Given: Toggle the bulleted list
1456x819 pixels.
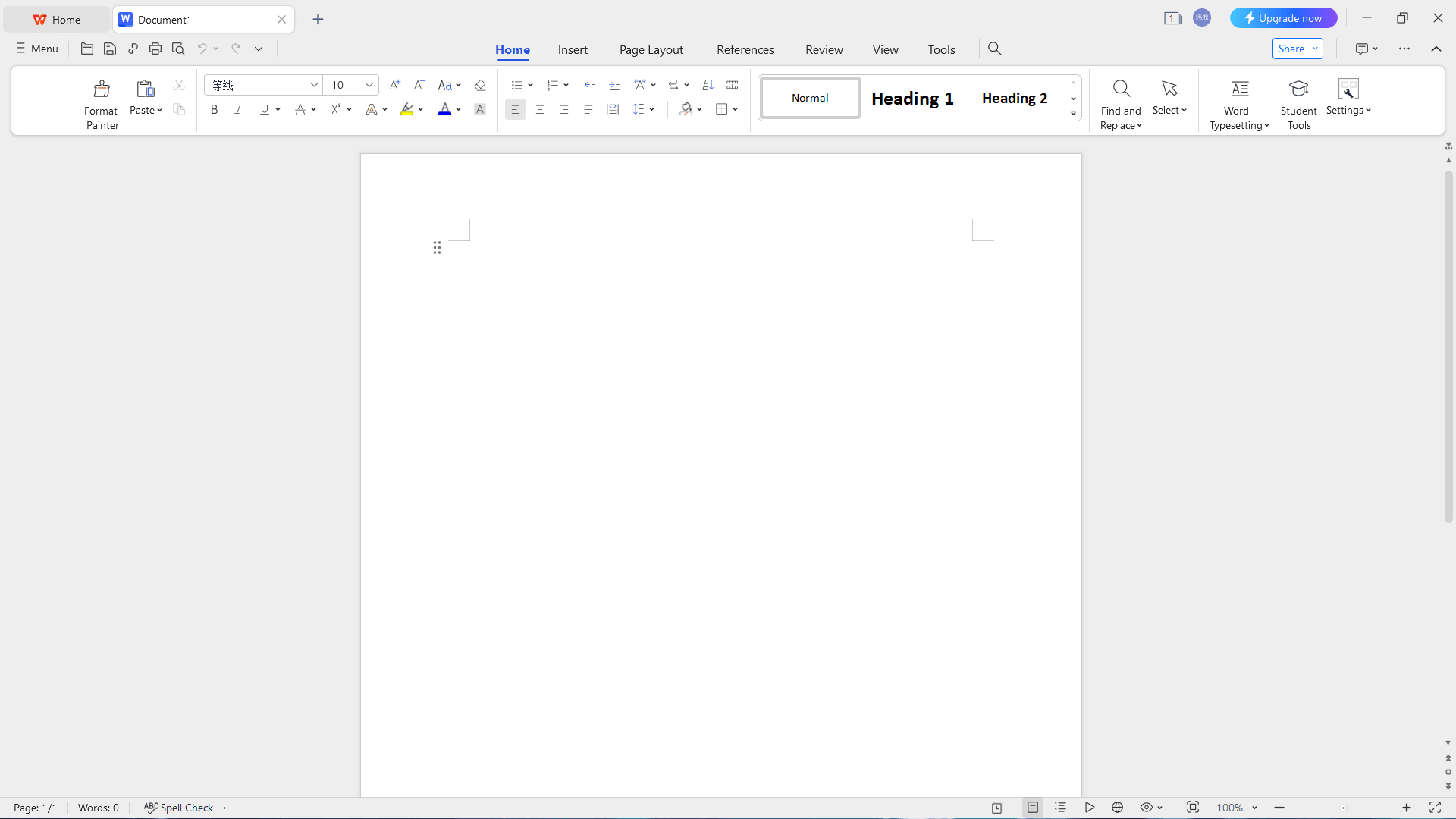Looking at the screenshot, I should [x=517, y=85].
